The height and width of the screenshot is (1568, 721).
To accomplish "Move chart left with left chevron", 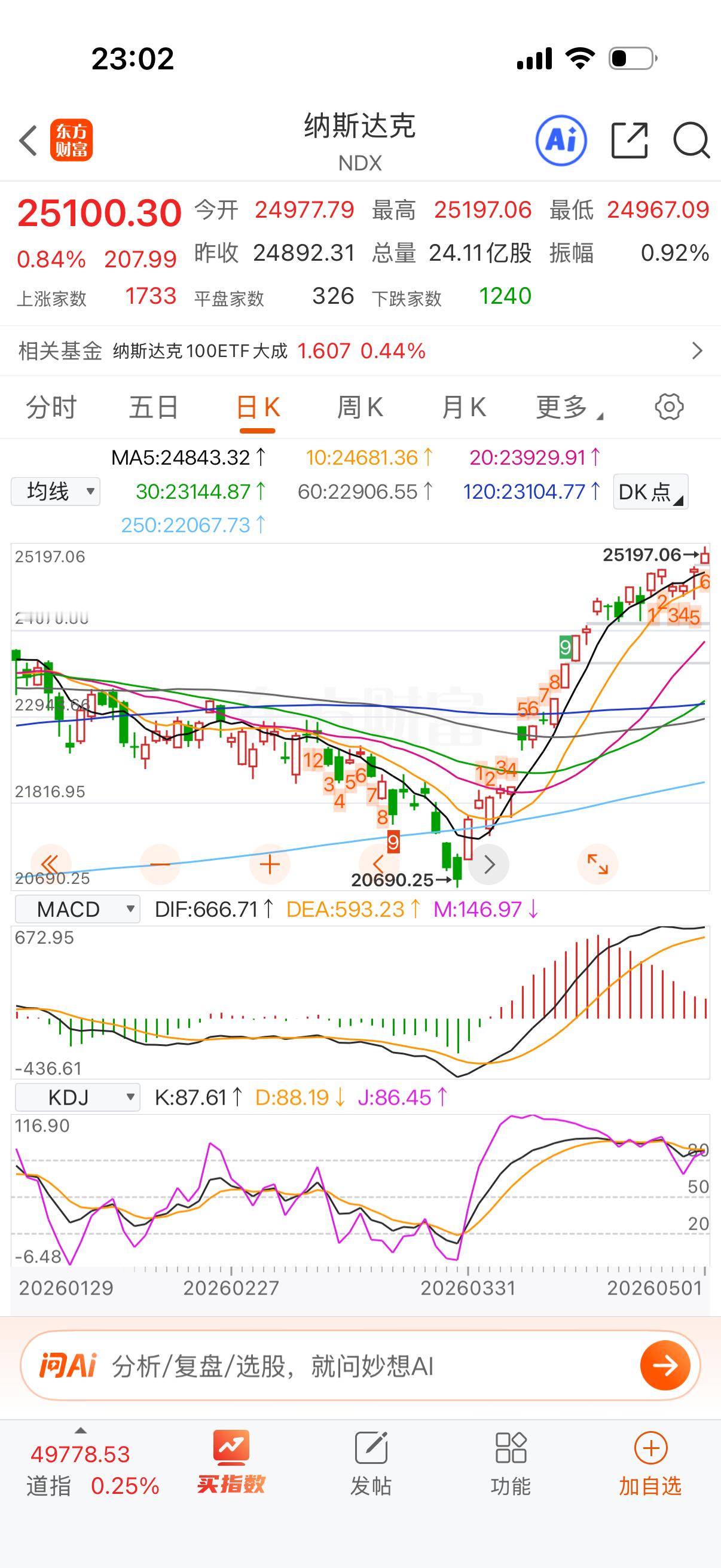I will tap(378, 864).
